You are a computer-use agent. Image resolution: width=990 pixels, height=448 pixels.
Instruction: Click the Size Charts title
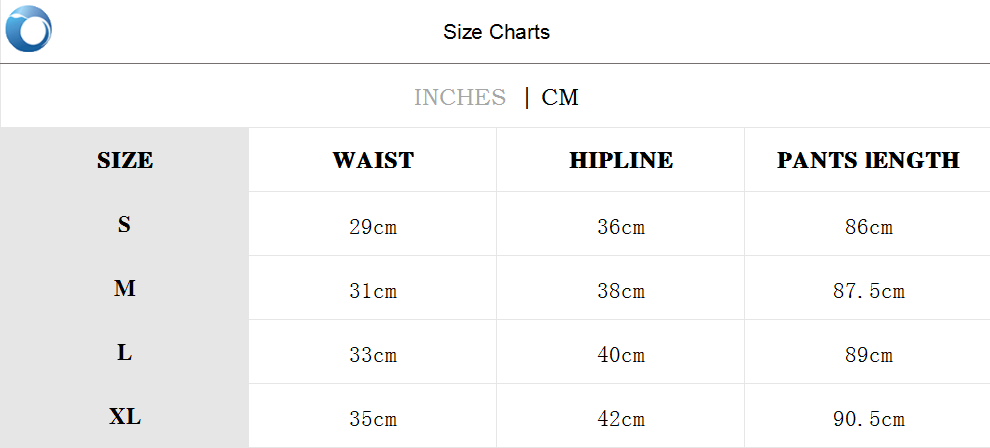click(496, 32)
